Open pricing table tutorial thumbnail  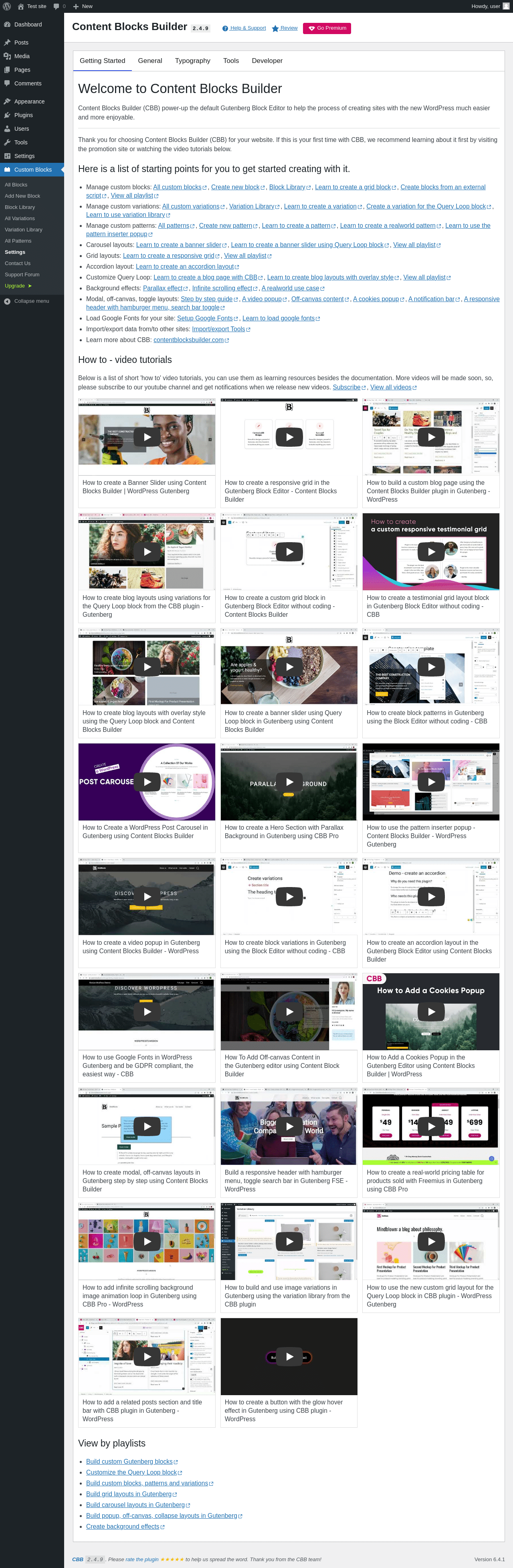click(x=431, y=1126)
